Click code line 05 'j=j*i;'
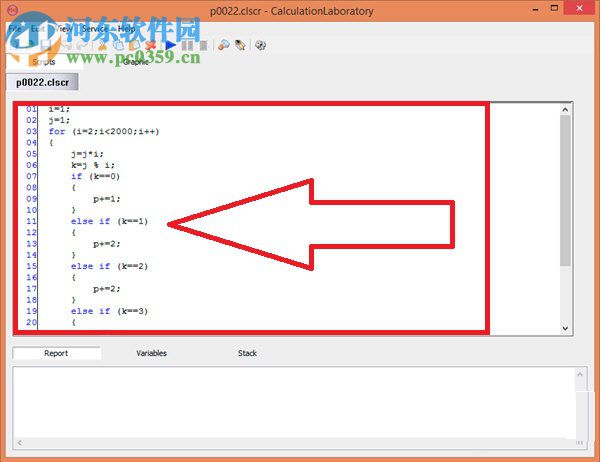Image resolution: width=600 pixels, height=462 pixels. point(87,154)
